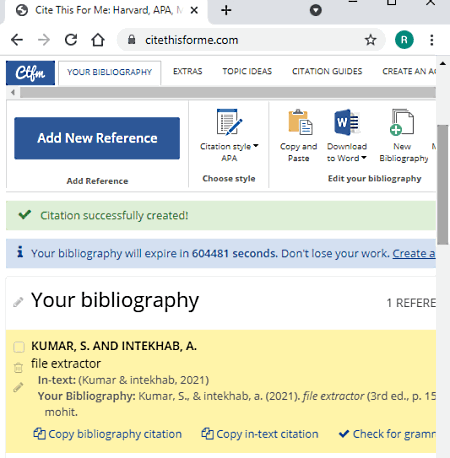The width and height of the screenshot is (450, 458).
Task: Open the CITATION GUIDES menu item
Action: pos(327,71)
